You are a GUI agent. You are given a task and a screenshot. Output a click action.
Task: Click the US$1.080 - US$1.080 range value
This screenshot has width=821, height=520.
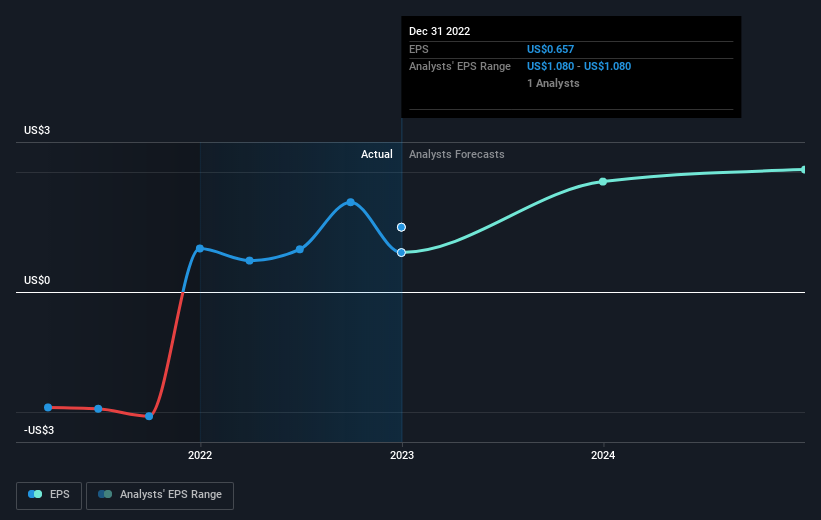pos(579,67)
